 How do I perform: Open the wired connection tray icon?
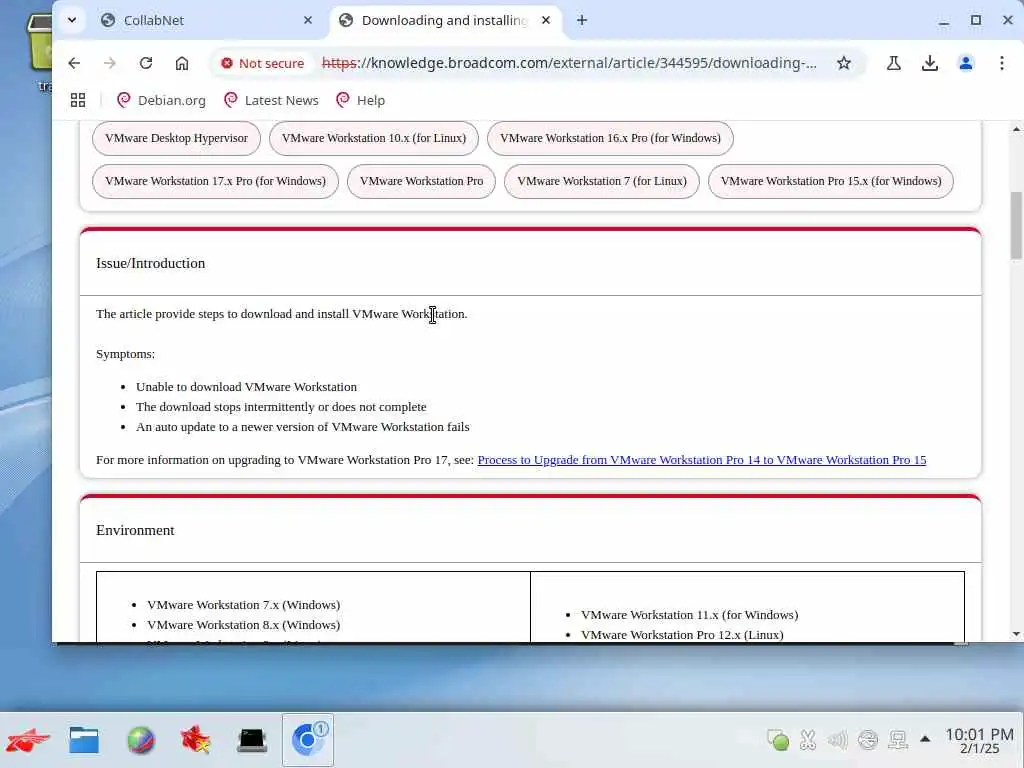[898, 739]
